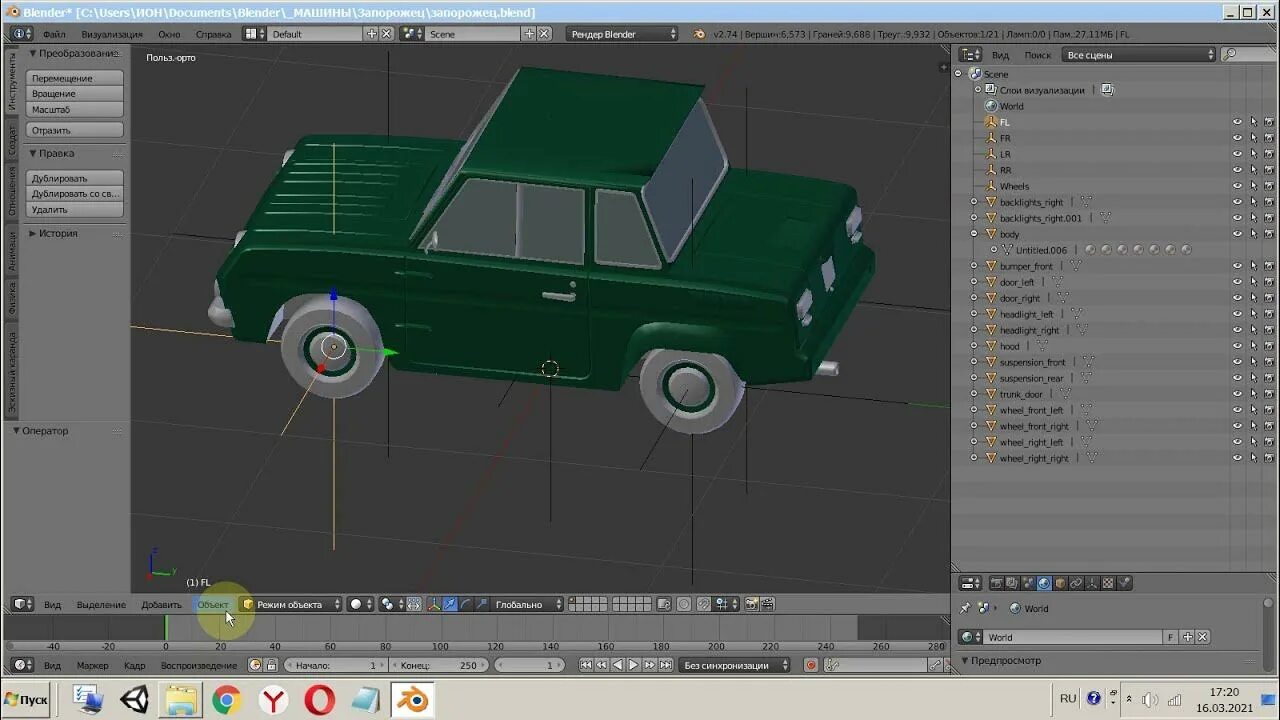The image size is (1280, 720).
Task: Click the Дублировать button
Action: coord(75,178)
